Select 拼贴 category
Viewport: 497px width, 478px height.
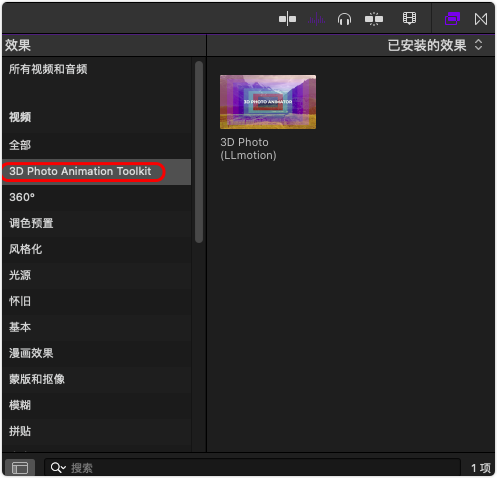(x=97, y=431)
